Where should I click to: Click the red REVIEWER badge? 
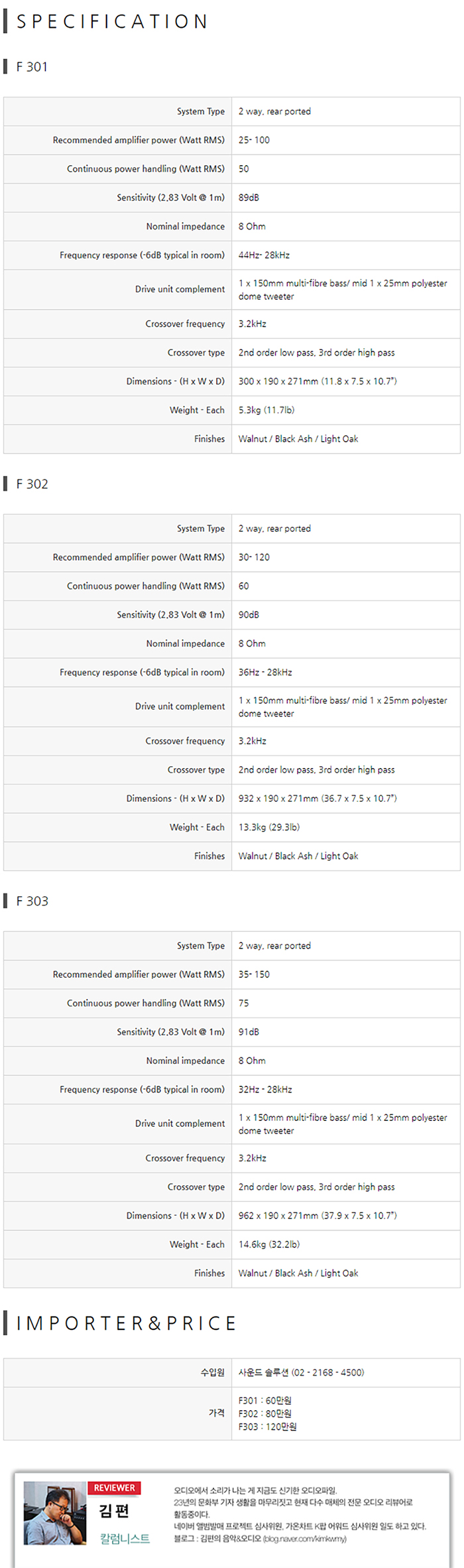(114, 1488)
